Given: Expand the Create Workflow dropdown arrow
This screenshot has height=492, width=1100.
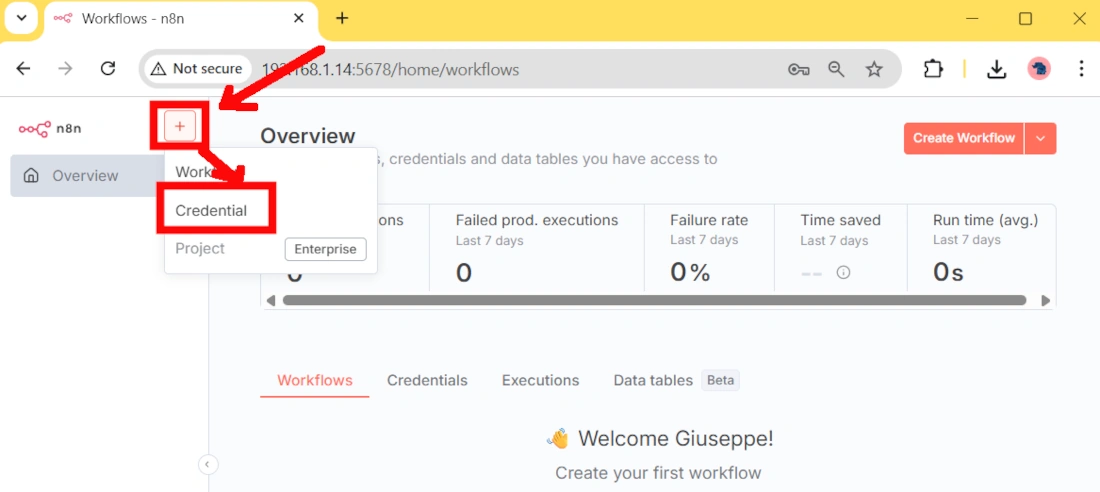Looking at the screenshot, I should click(1041, 138).
